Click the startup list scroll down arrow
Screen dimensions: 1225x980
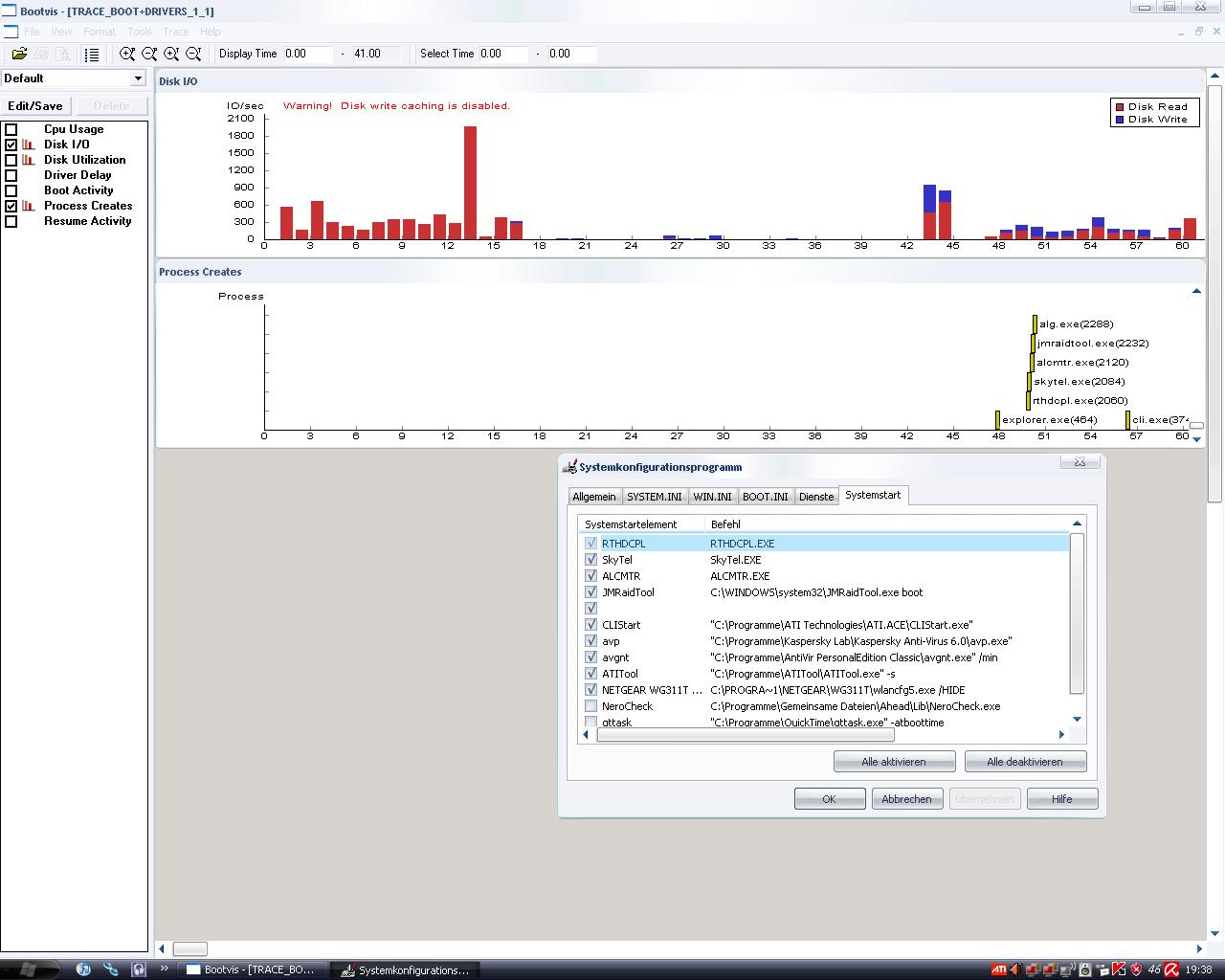coord(1077,719)
